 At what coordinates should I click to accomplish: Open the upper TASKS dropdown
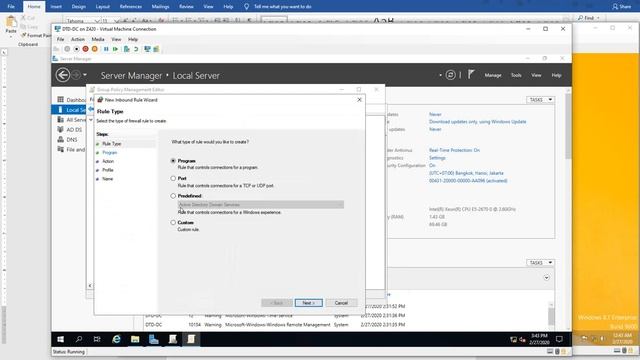coord(540,100)
